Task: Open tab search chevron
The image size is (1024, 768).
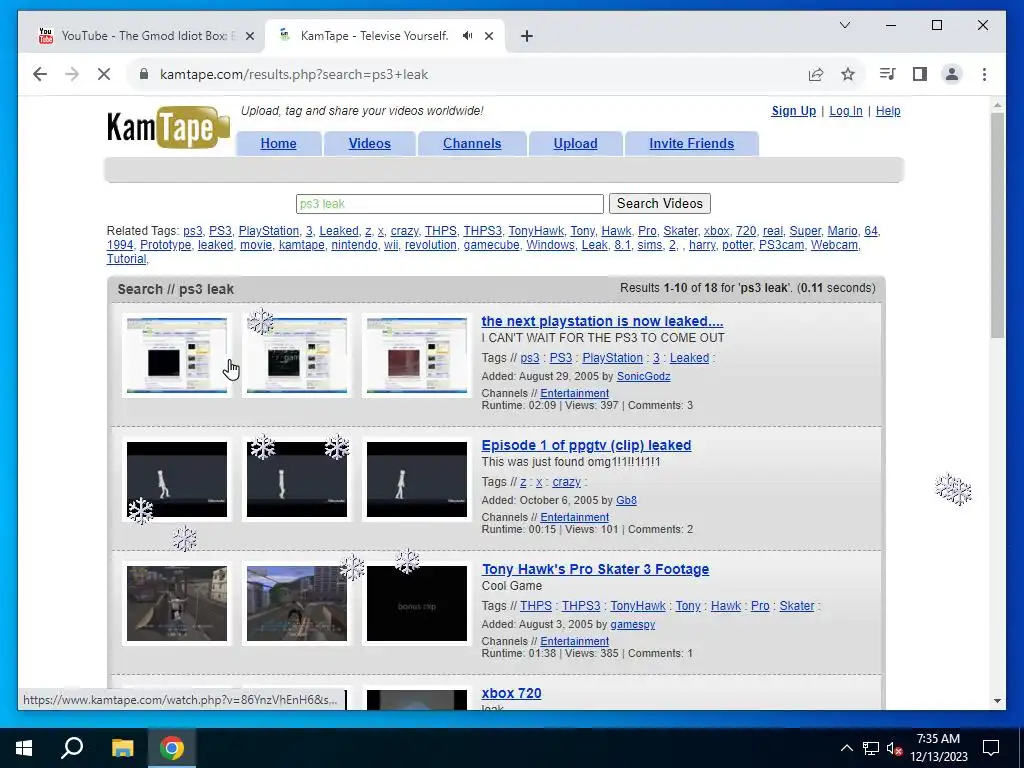Action: pos(844,25)
